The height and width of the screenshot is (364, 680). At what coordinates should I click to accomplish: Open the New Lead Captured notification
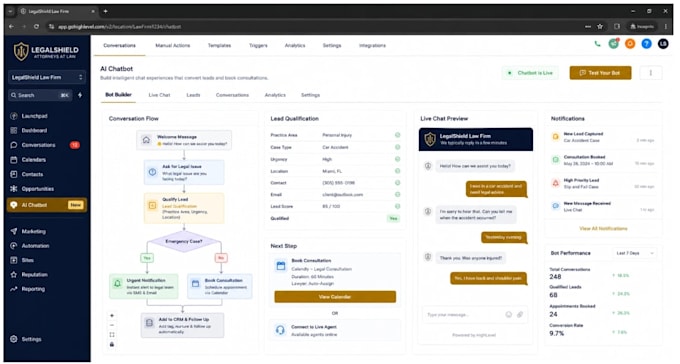tap(603, 137)
